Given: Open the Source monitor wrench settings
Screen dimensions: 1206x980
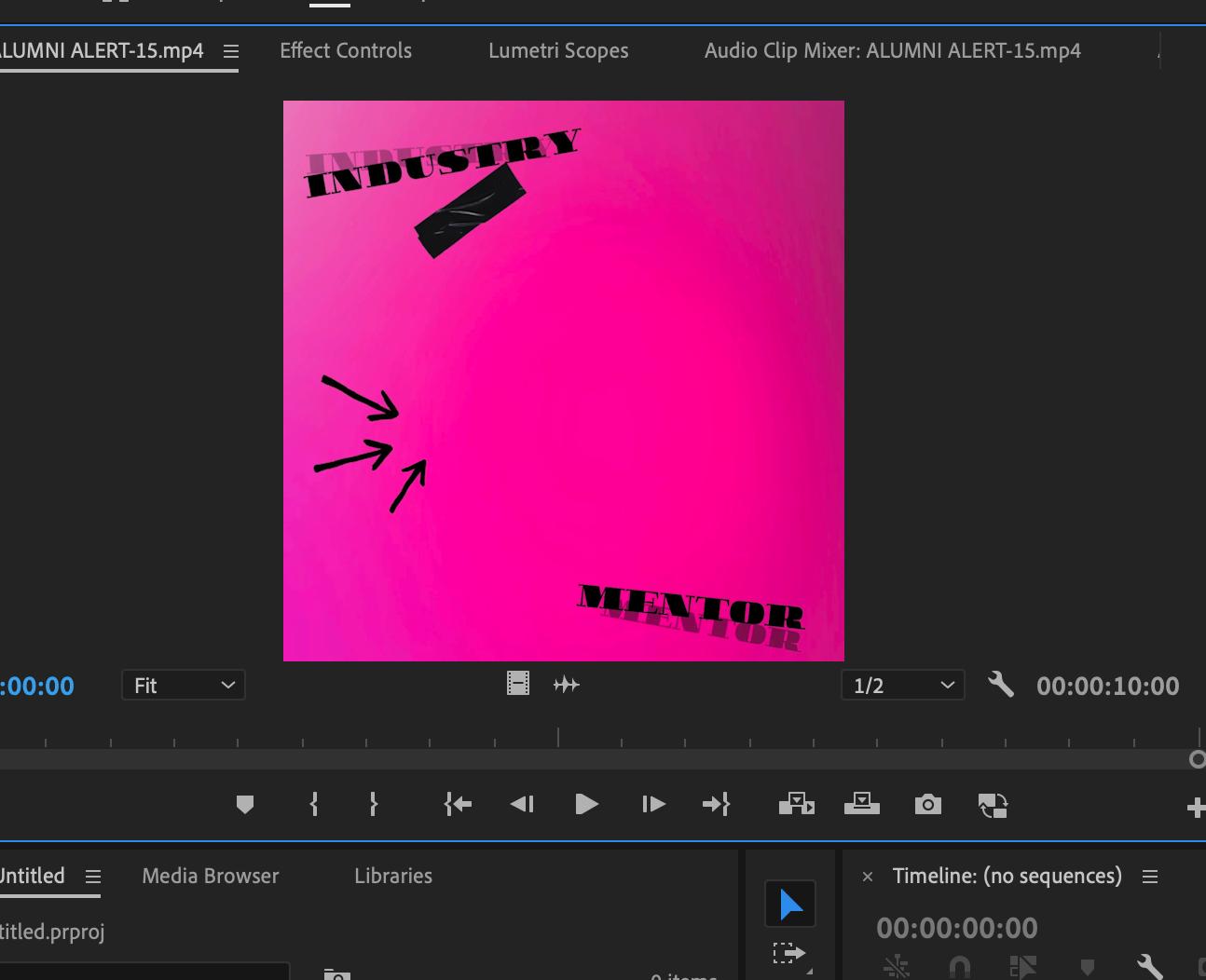Looking at the screenshot, I should click(1000, 686).
